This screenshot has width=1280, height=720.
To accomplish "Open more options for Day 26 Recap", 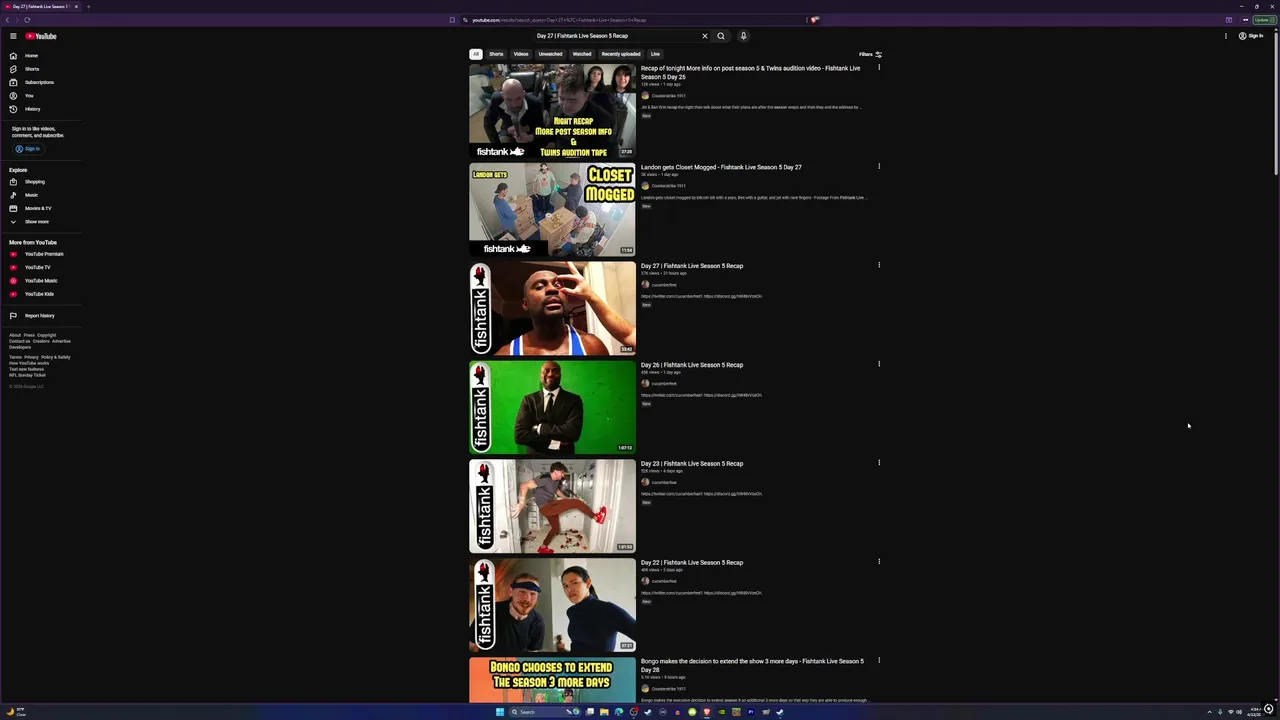I will pos(879,365).
